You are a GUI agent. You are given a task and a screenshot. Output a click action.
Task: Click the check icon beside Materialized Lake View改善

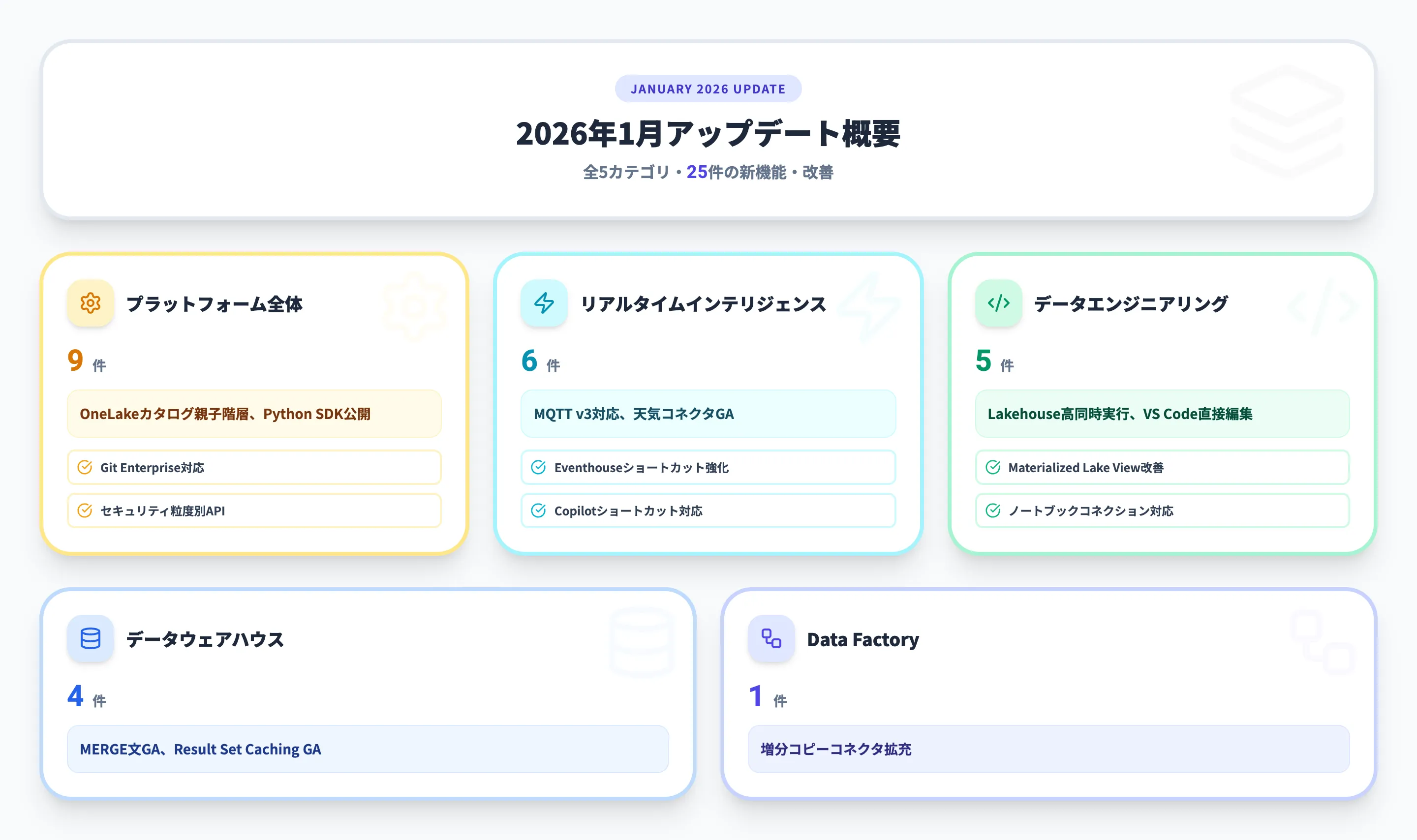click(993, 468)
